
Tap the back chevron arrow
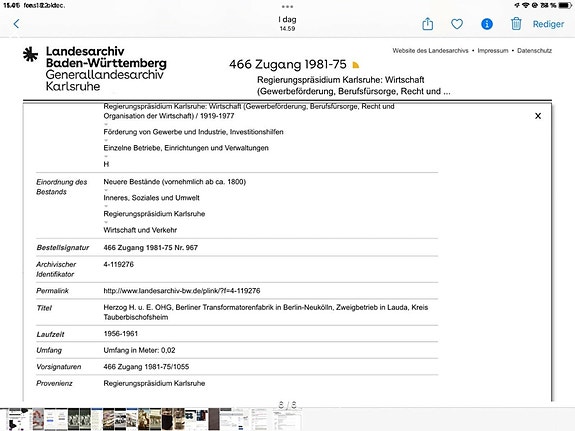click(x=16, y=24)
